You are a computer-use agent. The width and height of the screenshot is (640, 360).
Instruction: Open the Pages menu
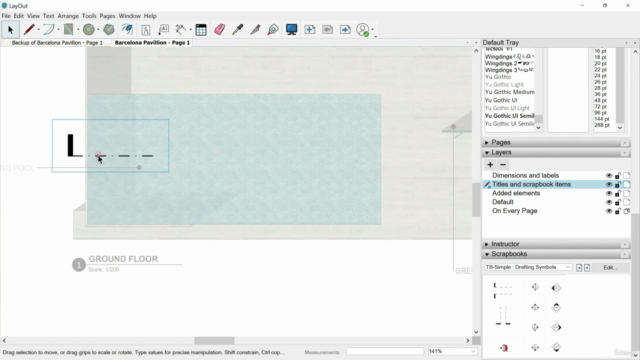point(107,16)
